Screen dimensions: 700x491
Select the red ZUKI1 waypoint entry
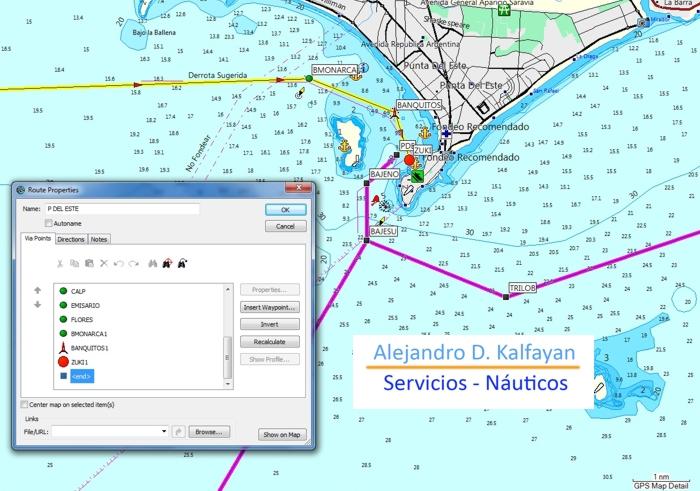(79, 362)
